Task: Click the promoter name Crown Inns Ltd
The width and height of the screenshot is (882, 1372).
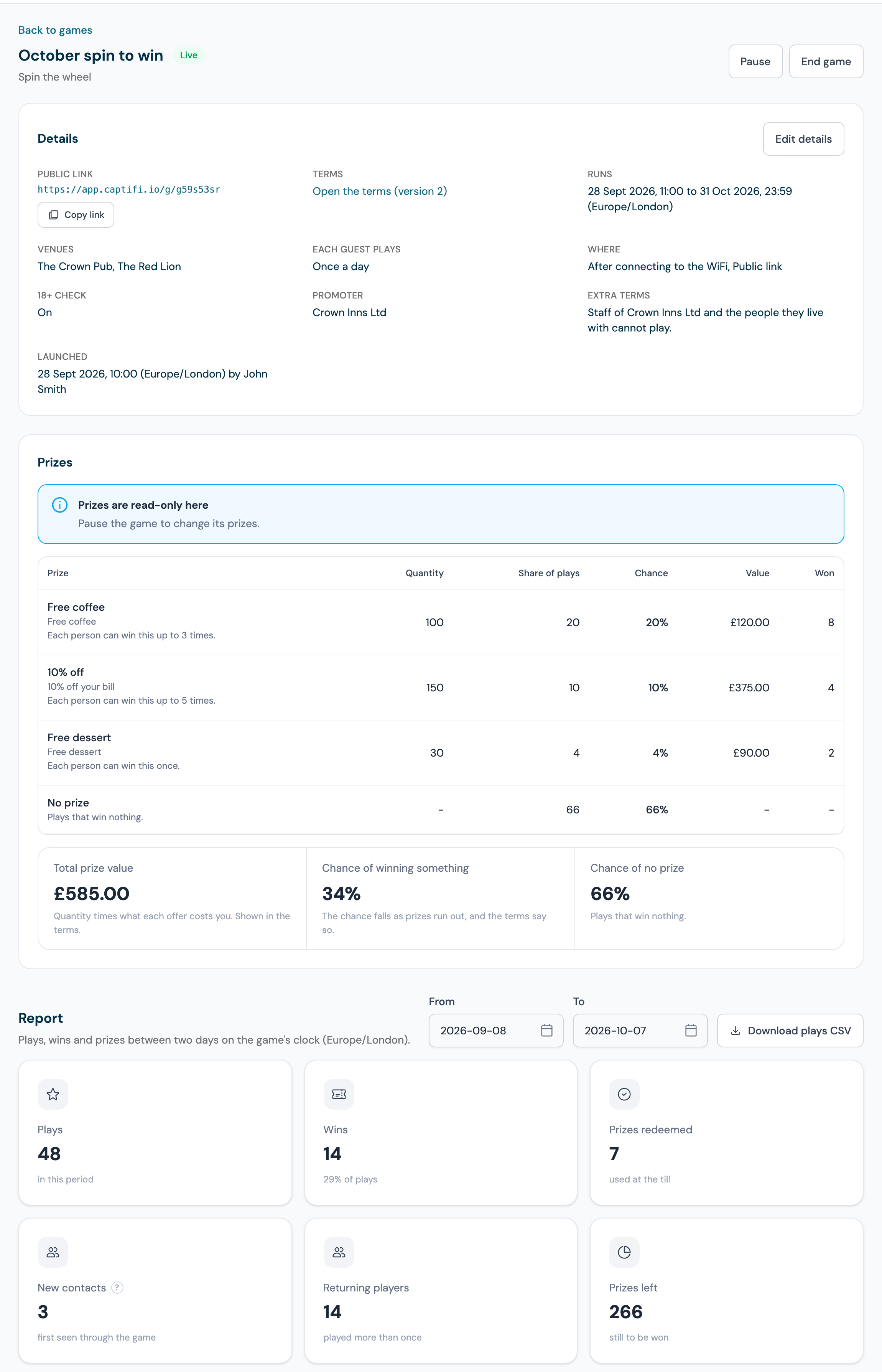Action: 349,312
